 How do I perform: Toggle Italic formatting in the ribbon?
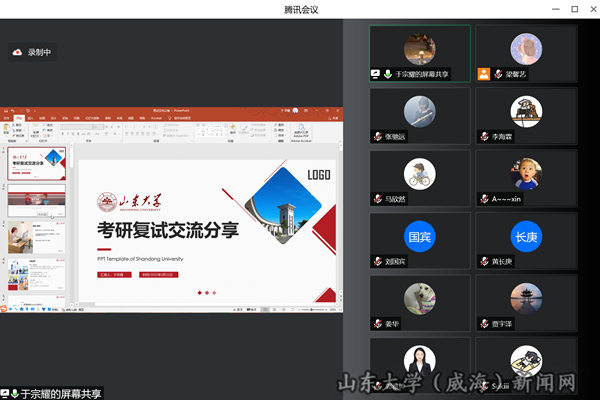click(x=68, y=134)
